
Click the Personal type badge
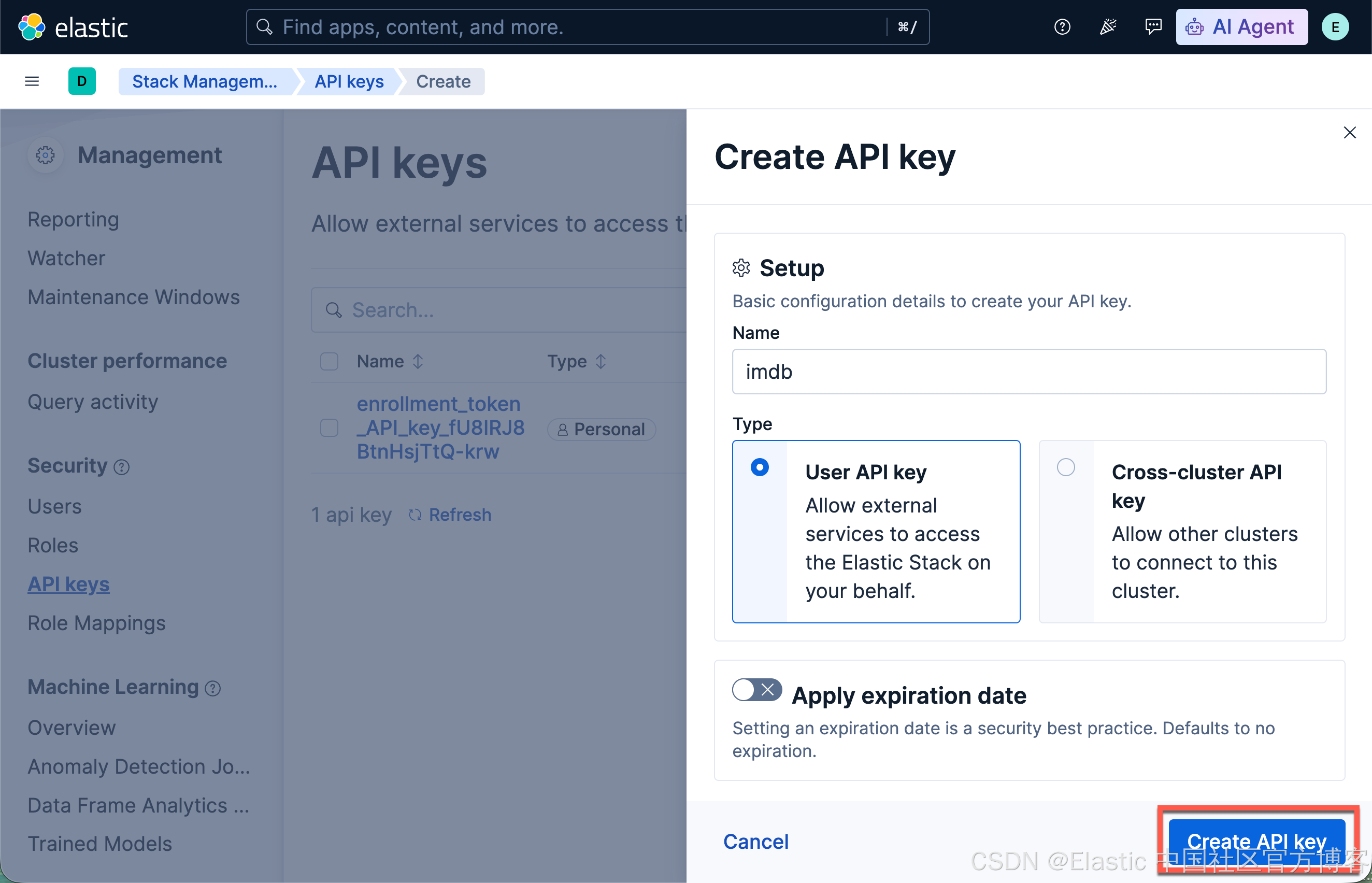pos(602,430)
